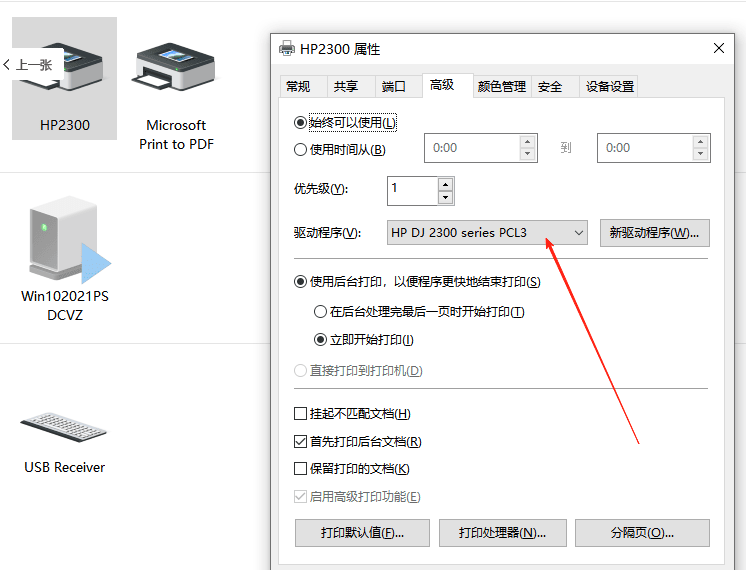Select the Win102021PSDCVZ computer device icon
747x570 pixels.
[x=65, y=258]
